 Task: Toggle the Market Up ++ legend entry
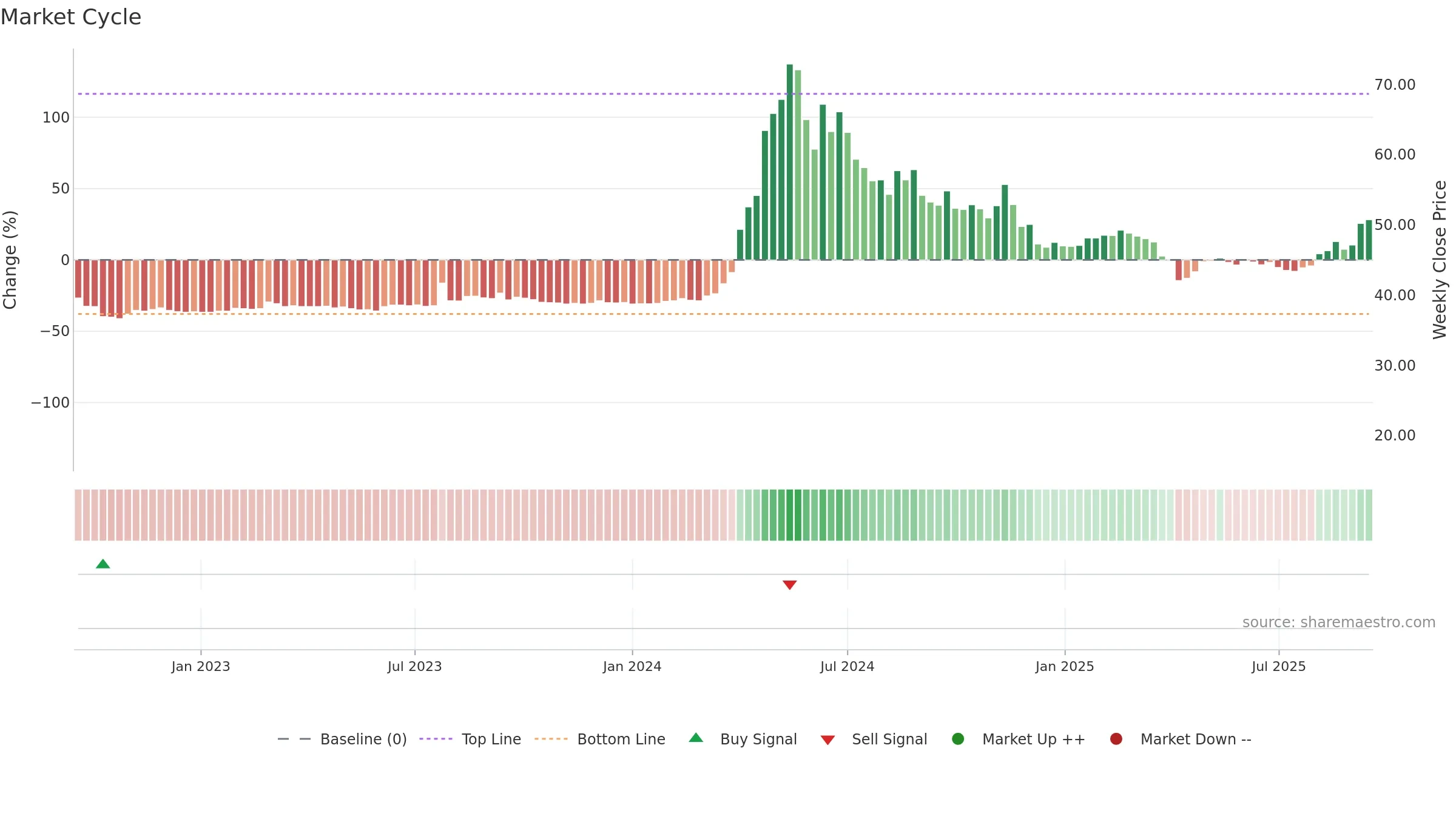[1019, 739]
